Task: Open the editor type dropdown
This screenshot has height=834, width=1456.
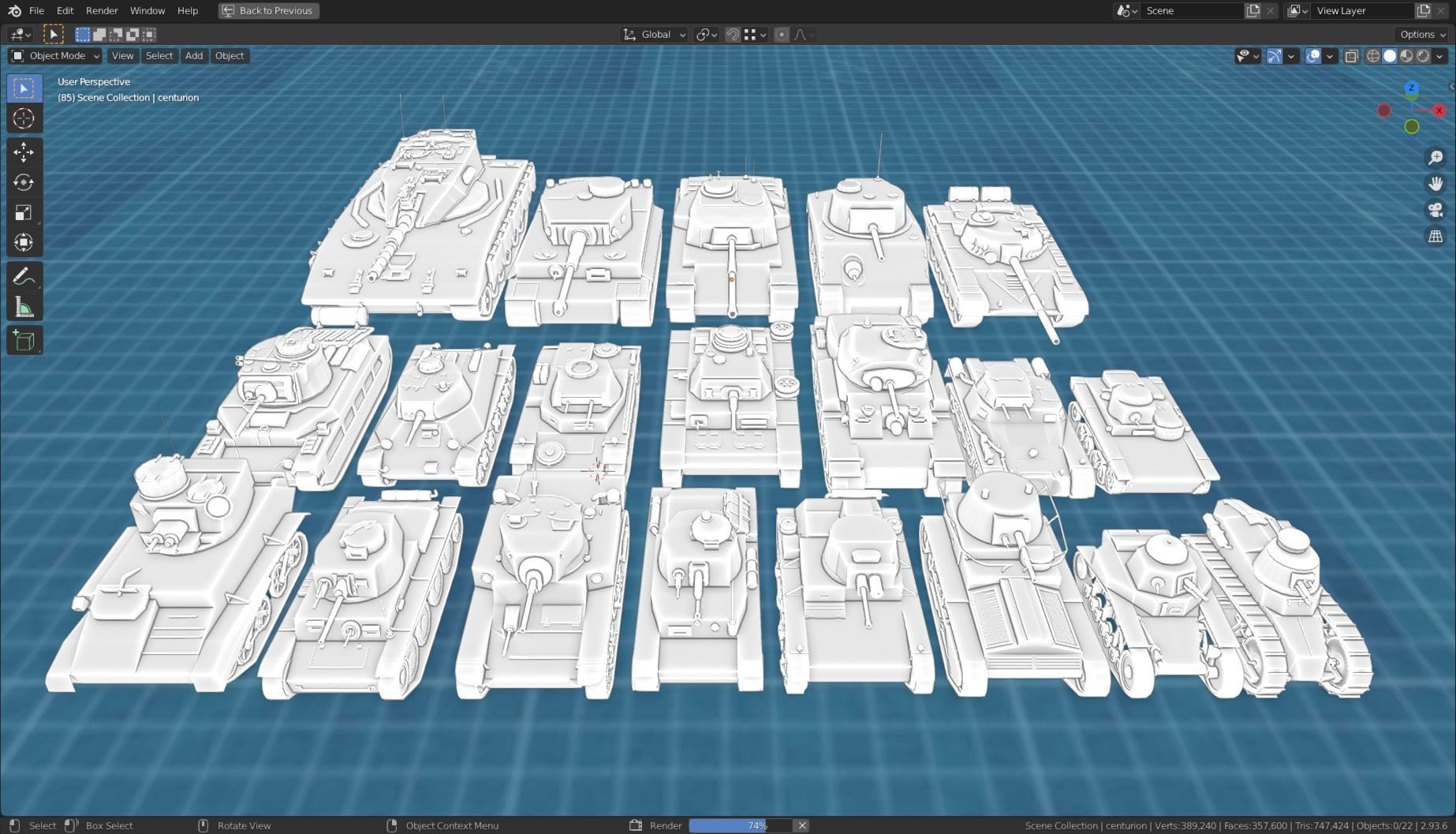Action: click(20, 34)
